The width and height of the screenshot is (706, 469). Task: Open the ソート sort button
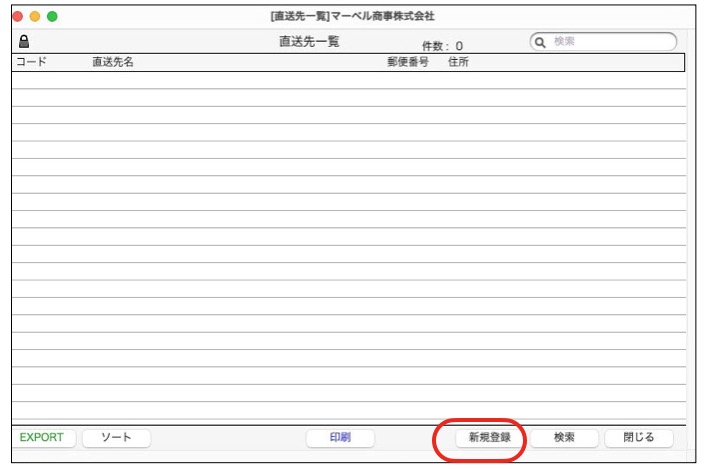point(115,438)
